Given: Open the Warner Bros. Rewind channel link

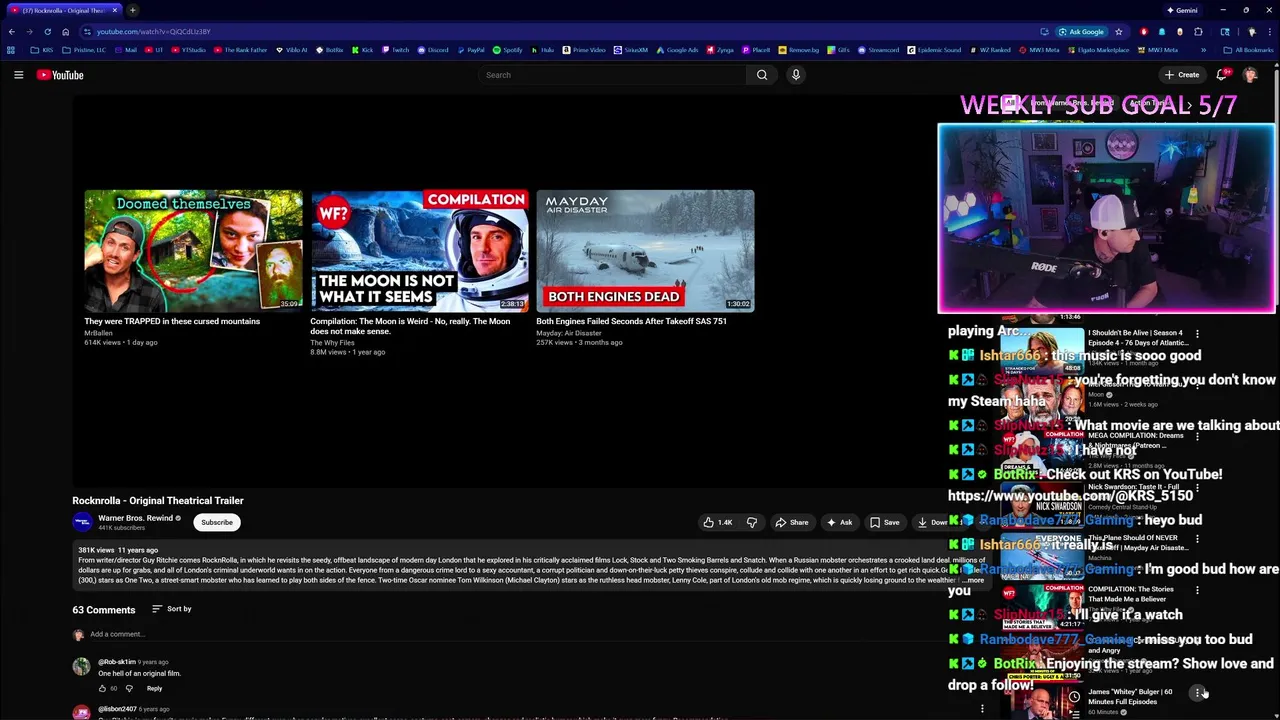Looking at the screenshot, I should pos(136,518).
